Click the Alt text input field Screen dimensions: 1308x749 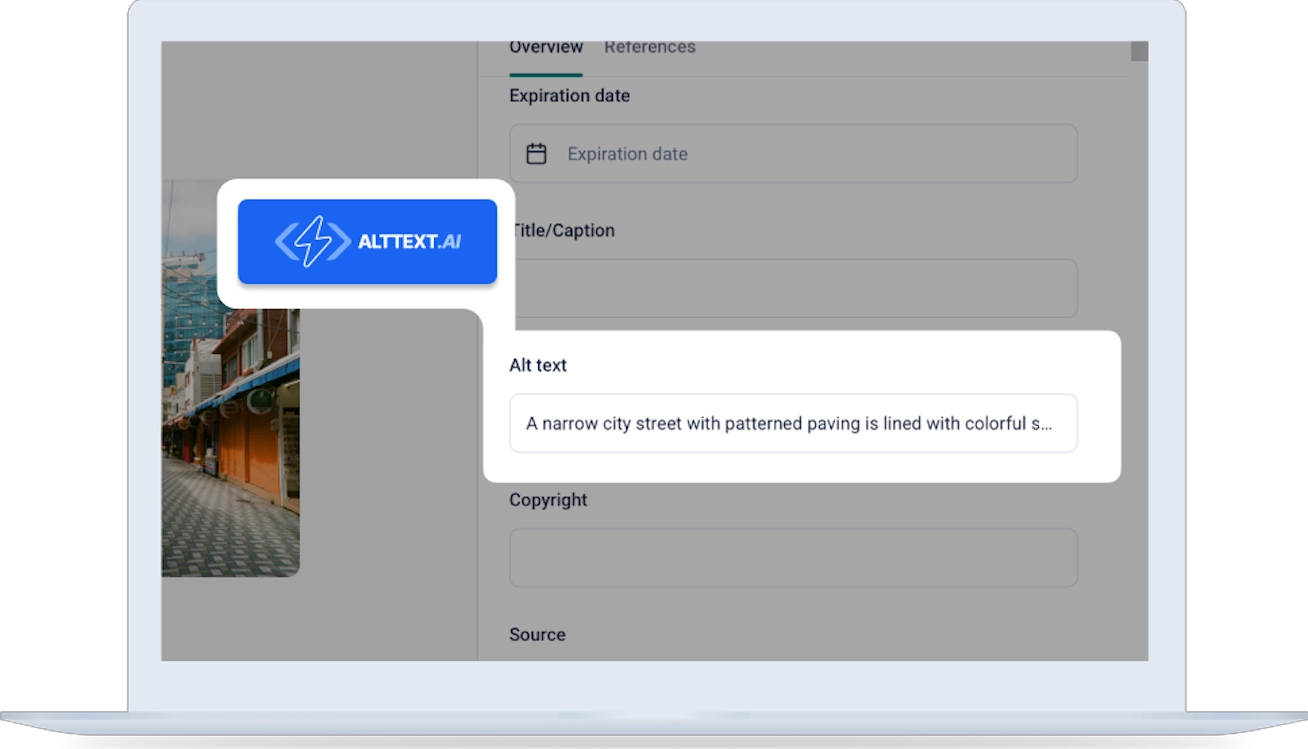pyautogui.click(x=793, y=423)
